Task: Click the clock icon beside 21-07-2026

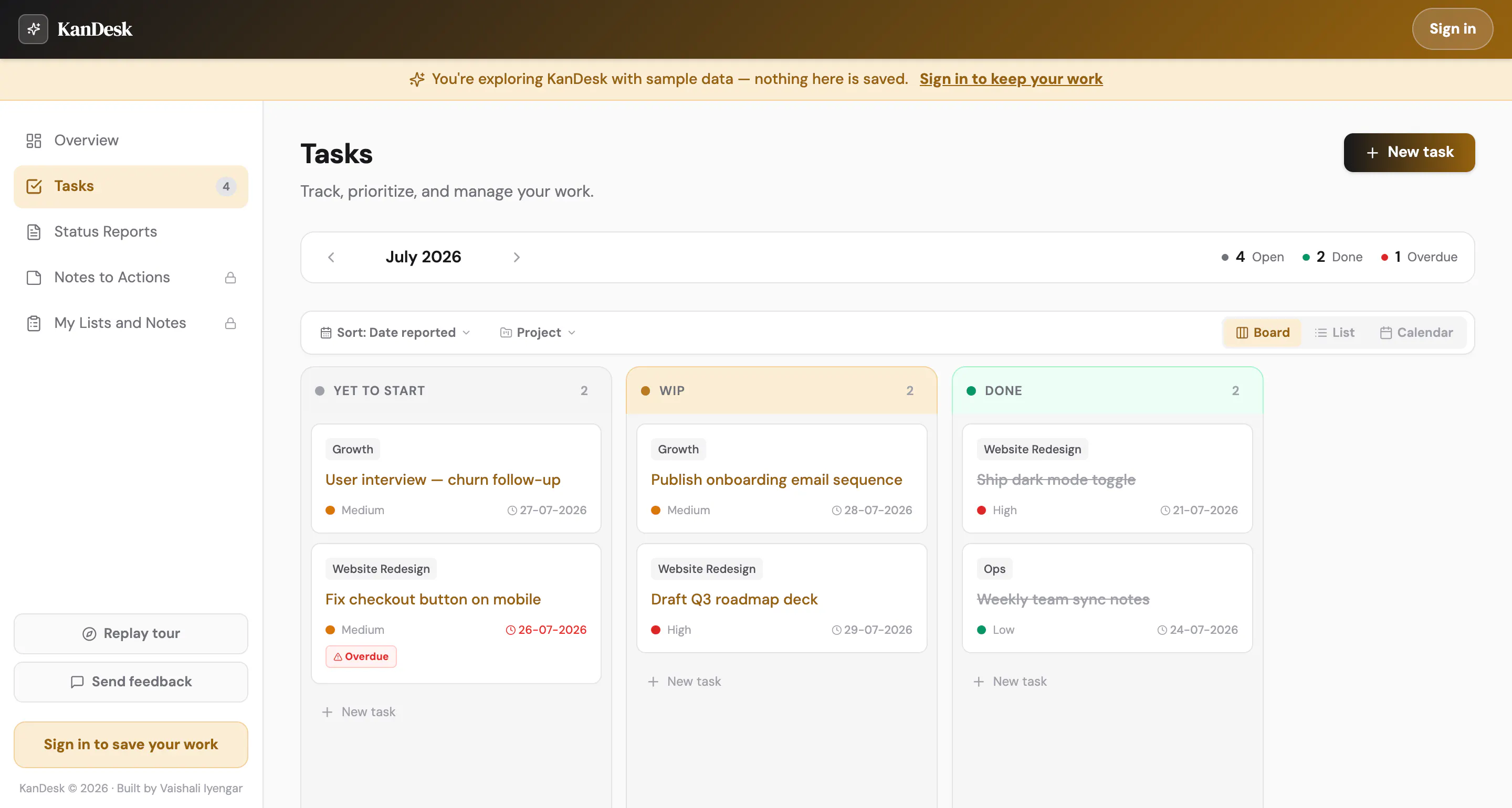Action: [x=1165, y=511]
